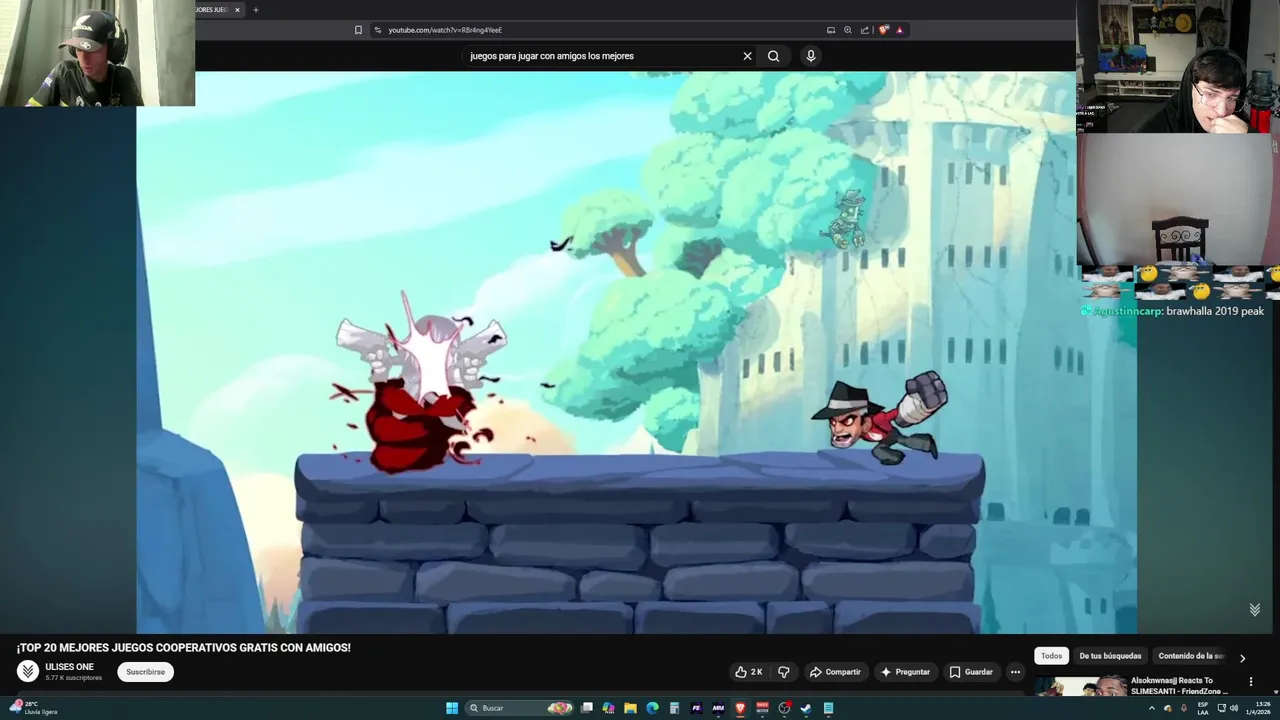Open the Windows Start menu
The image size is (1280, 720).
452,708
